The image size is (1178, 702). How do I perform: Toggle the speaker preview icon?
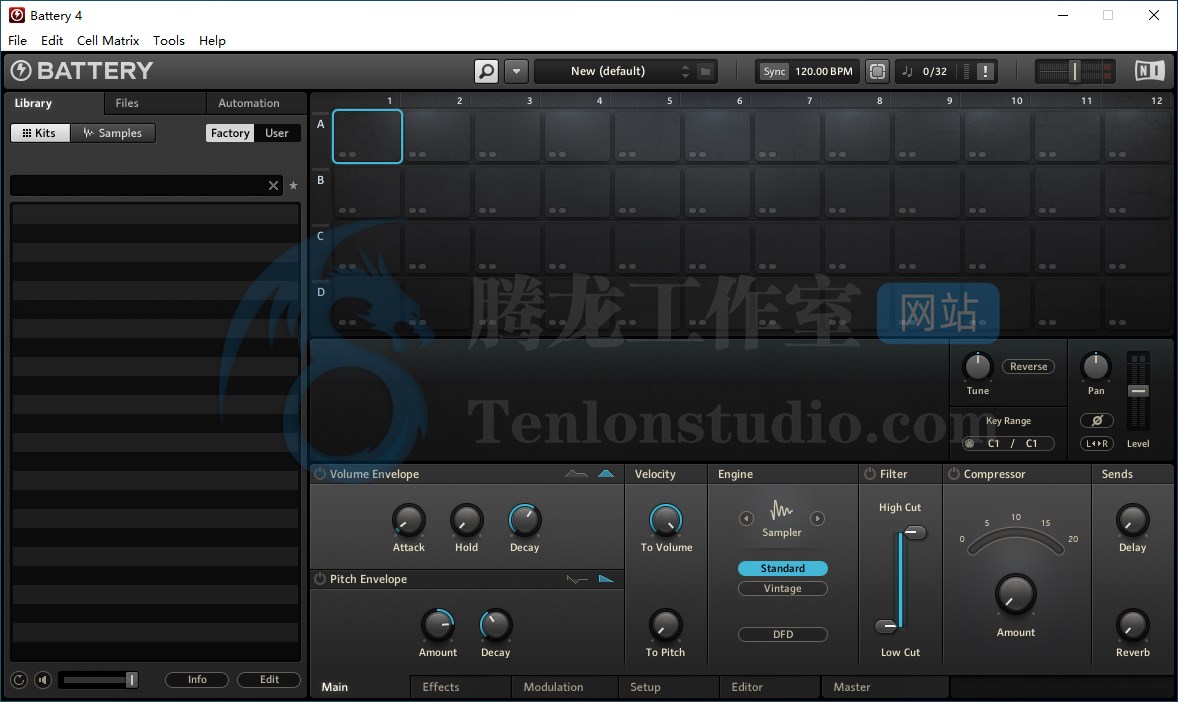[43, 680]
